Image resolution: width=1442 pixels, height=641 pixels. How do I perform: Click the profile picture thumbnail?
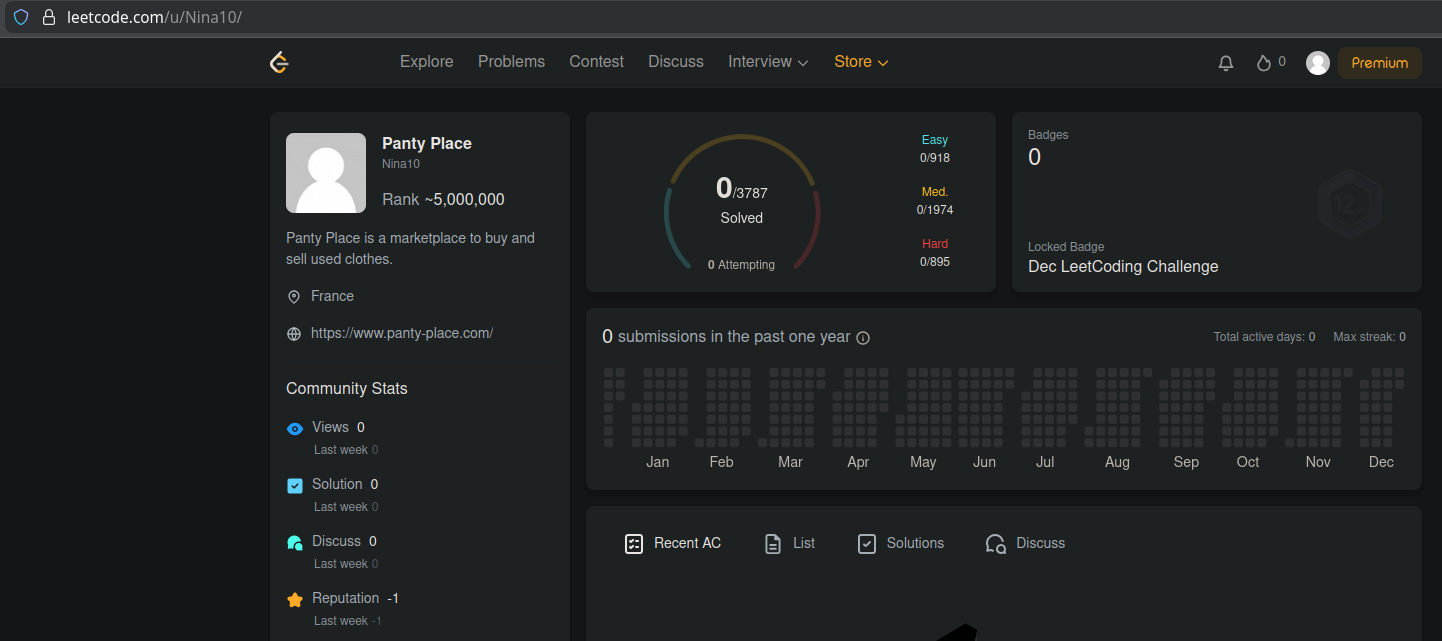click(x=326, y=173)
